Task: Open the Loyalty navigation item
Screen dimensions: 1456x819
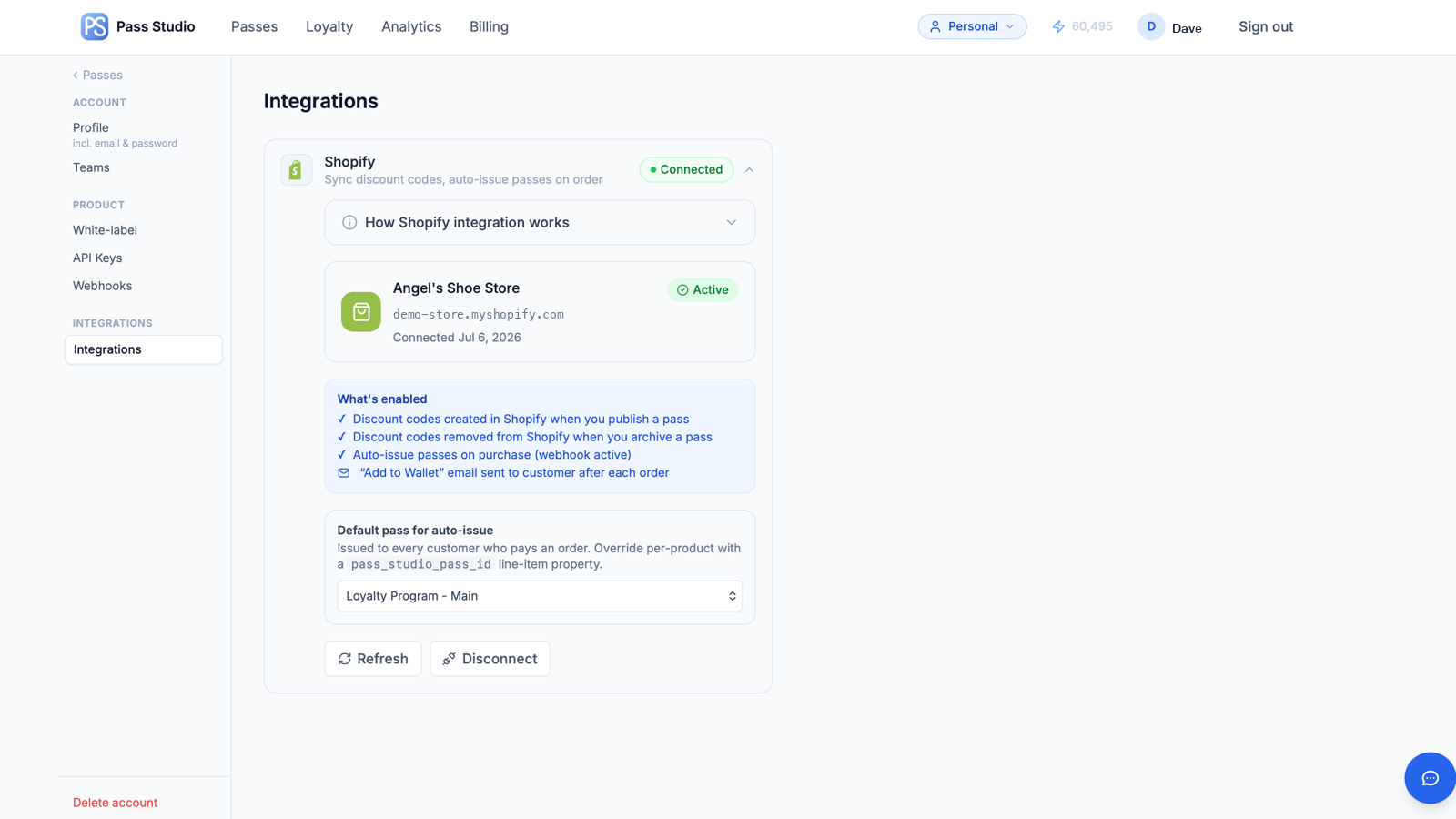Action: click(329, 26)
